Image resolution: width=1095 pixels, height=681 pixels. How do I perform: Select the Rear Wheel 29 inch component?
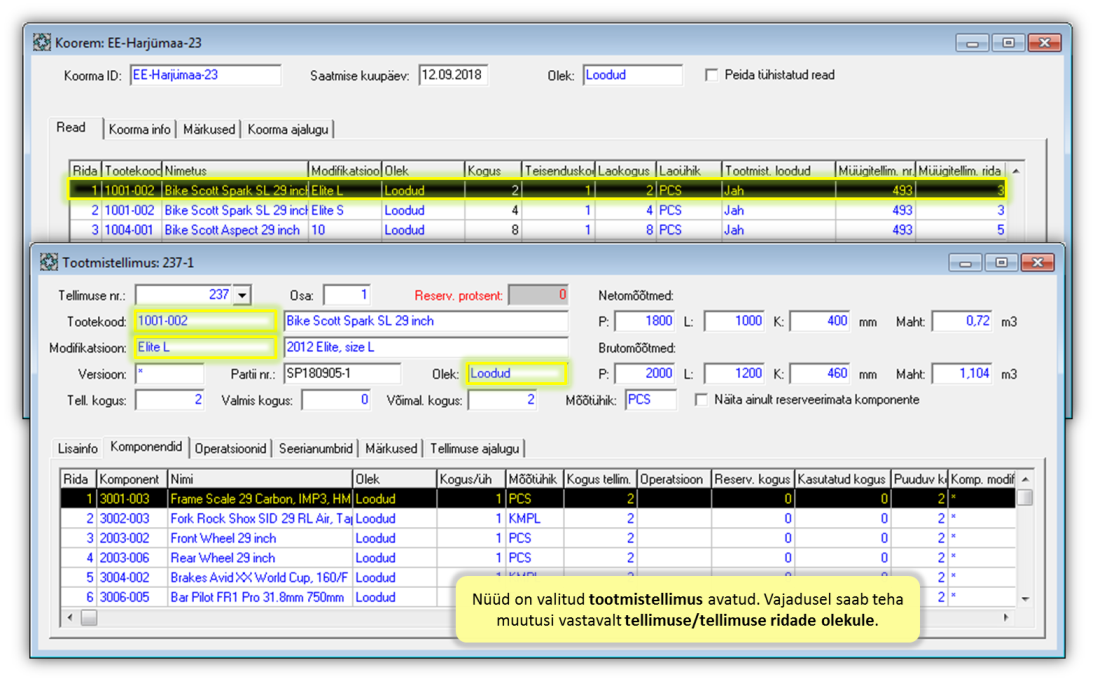tap(538, 557)
